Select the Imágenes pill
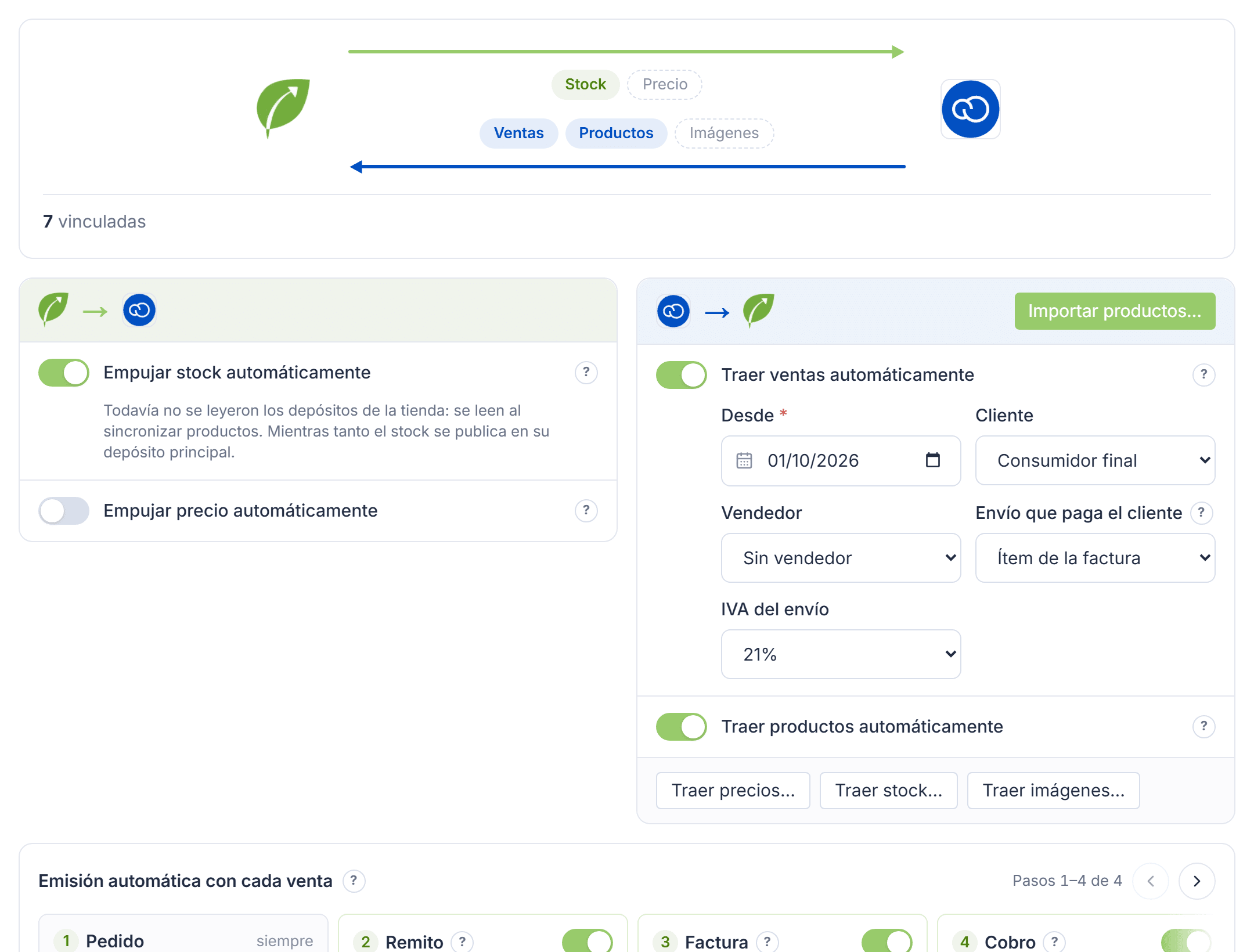The width and height of the screenshot is (1254, 952). pos(724,133)
